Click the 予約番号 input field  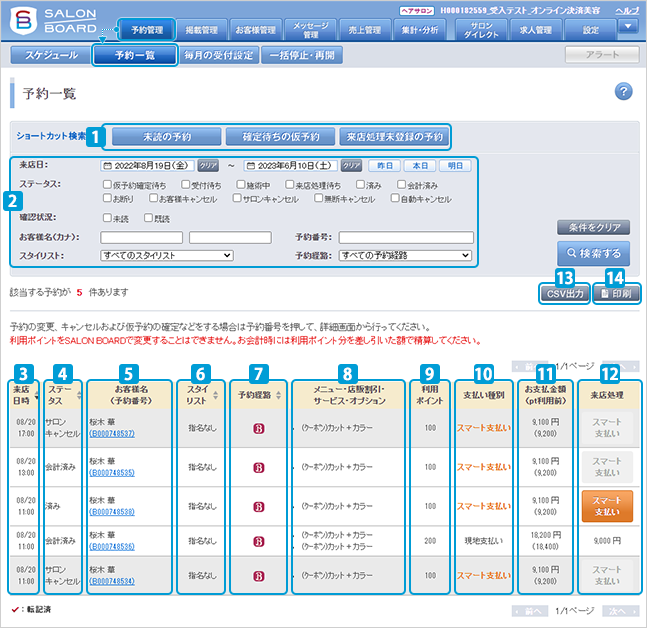coord(405,237)
